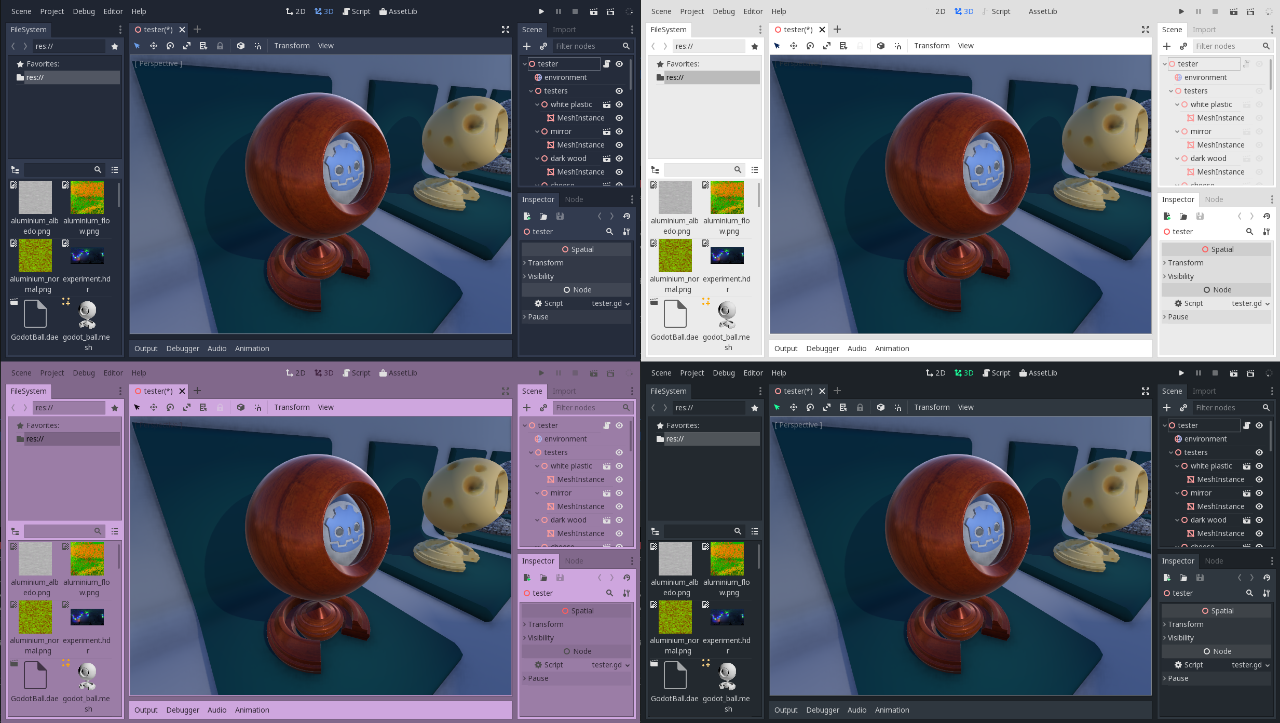Switch to the Node tab in dark grey editor
Image resolution: width=1280 pixels, height=723 pixels.
[x=1214, y=561]
